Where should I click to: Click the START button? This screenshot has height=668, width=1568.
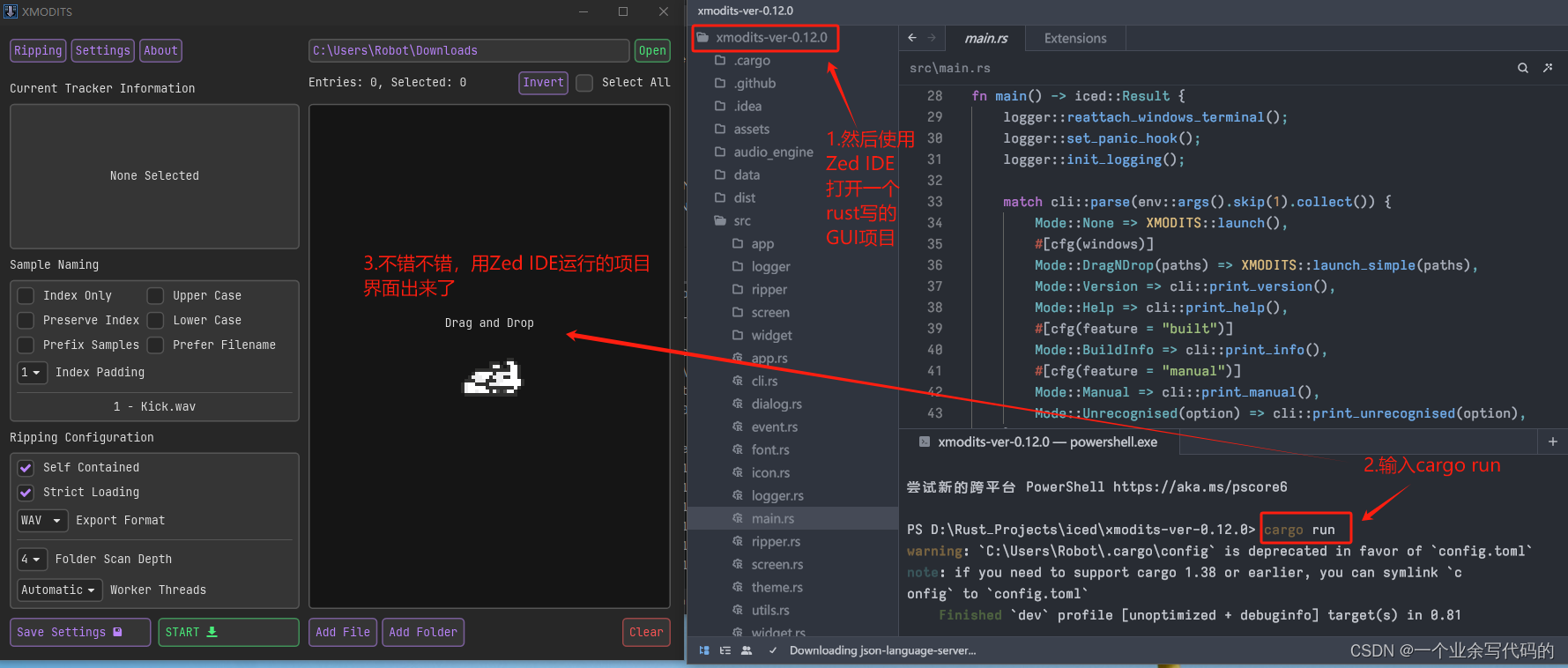click(228, 632)
